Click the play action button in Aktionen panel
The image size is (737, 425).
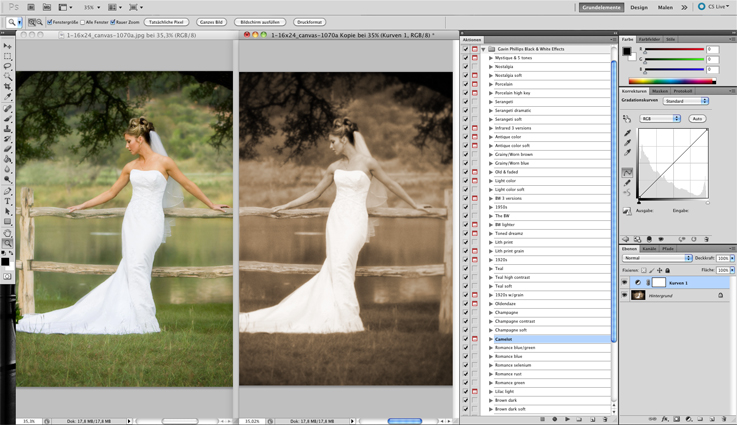pyautogui.click(x=567, y=419)
